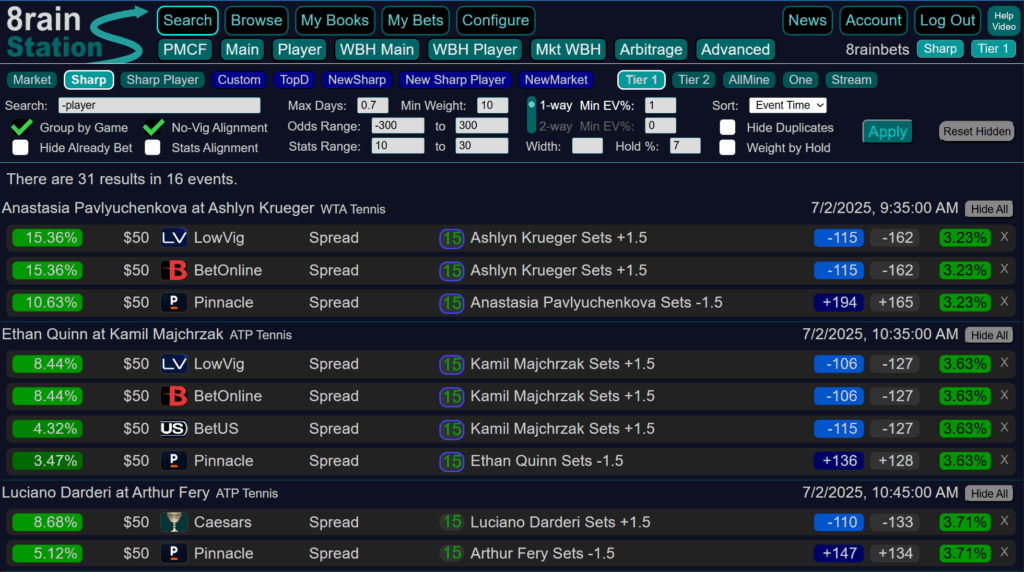Click the -115 odds on LowVig Krueger row

(839, 238)
